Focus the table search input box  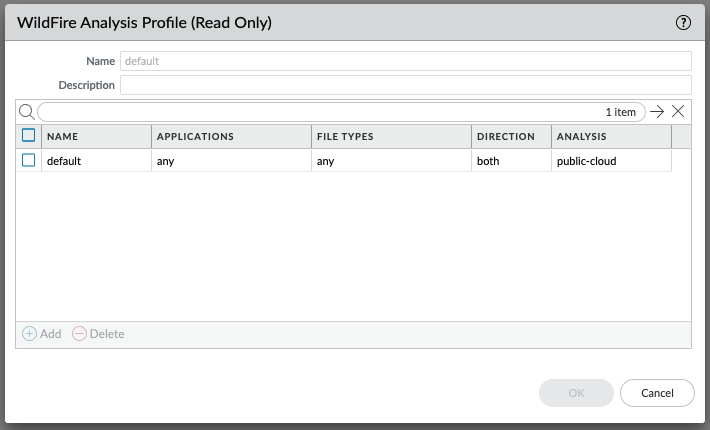[320, 112]
